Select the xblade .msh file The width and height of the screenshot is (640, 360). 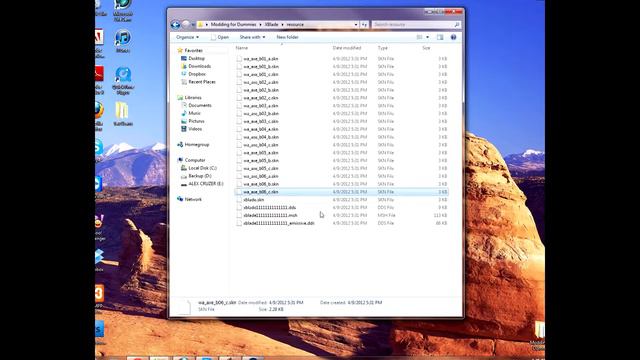(x=270, y=215)
